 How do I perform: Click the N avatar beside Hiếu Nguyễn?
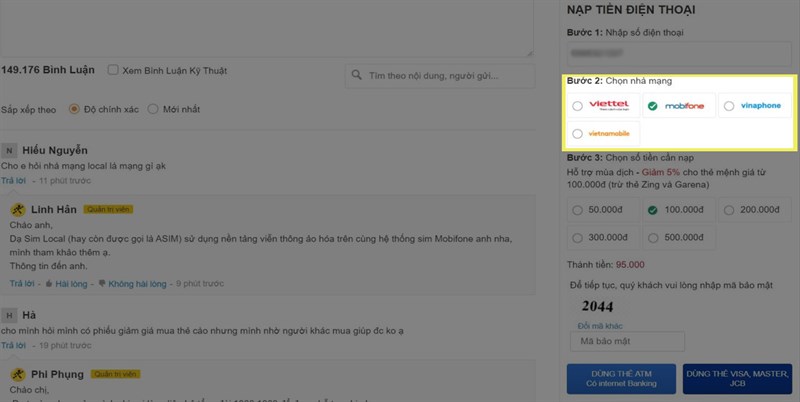[x=9, y=150]
